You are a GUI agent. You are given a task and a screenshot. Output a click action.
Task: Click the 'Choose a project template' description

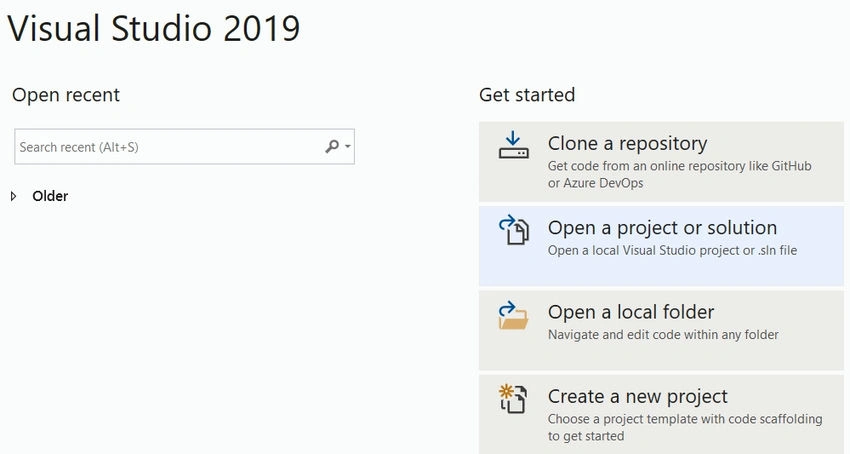[x=685, y=427]
